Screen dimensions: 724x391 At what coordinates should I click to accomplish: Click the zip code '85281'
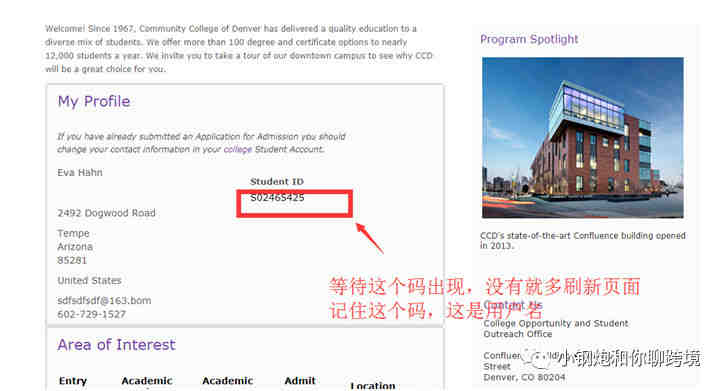[x=72, y=260]
